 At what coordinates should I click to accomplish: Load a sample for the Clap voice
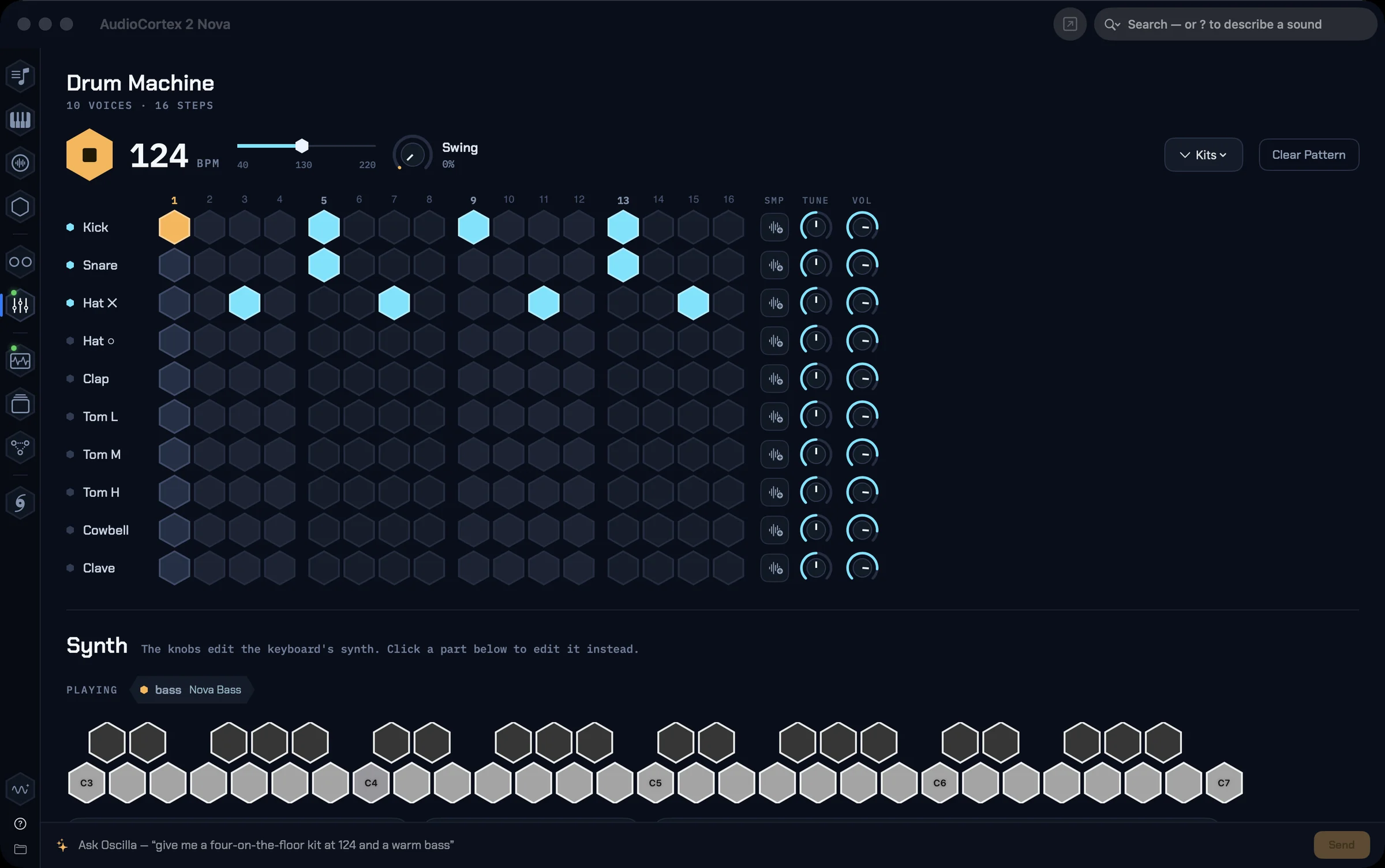(774, 379)
